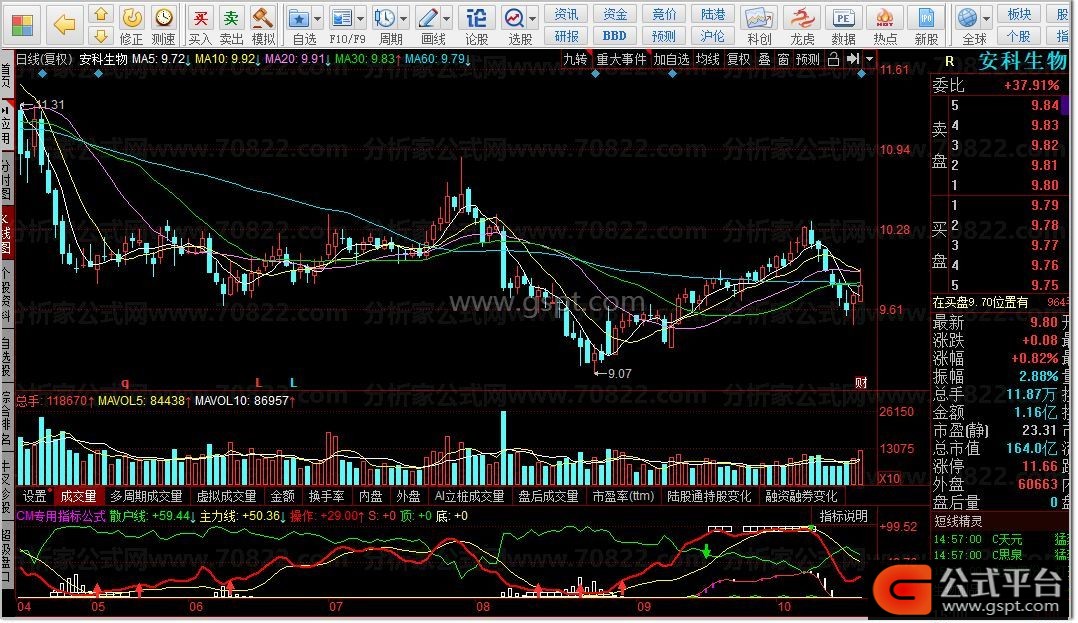Switch to the 盘后成交量 tab
This screenshot has width=1078, height=623.
click(x=549, y=496)
